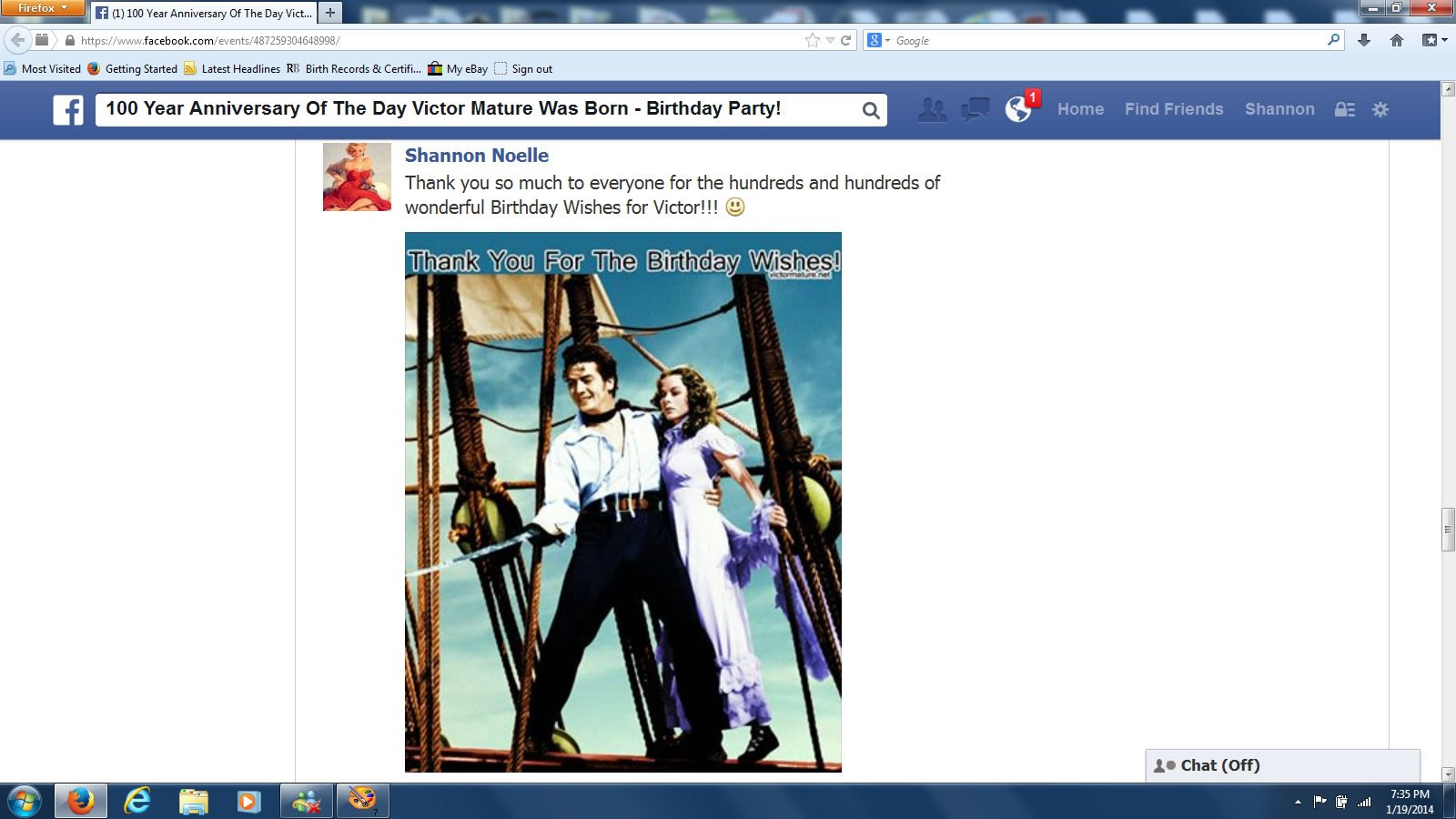Click Firefox icon in taskbar
Screen dimensions: 1456x819
[81, 802]
